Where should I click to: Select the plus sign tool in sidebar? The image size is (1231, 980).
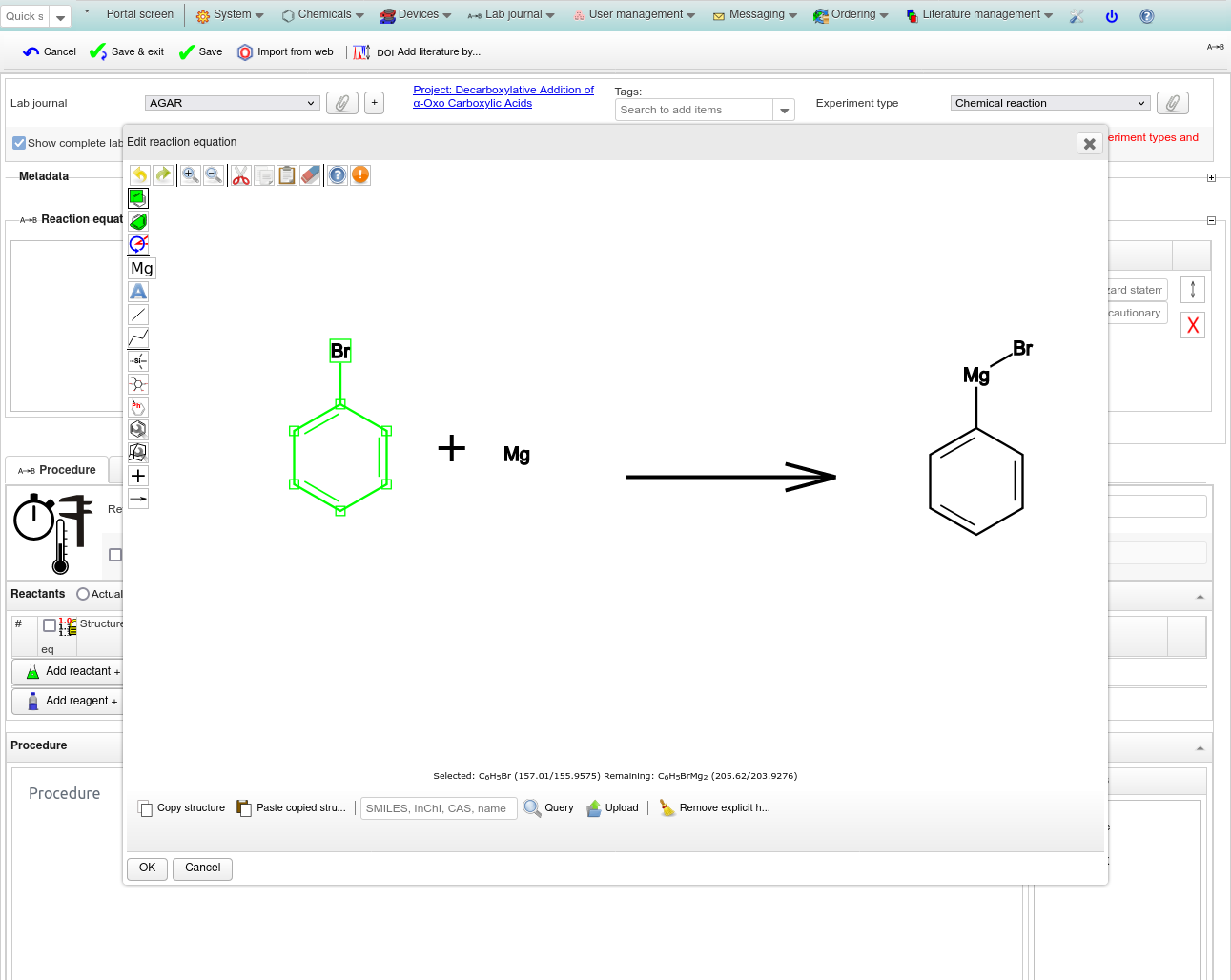[138, 476]
